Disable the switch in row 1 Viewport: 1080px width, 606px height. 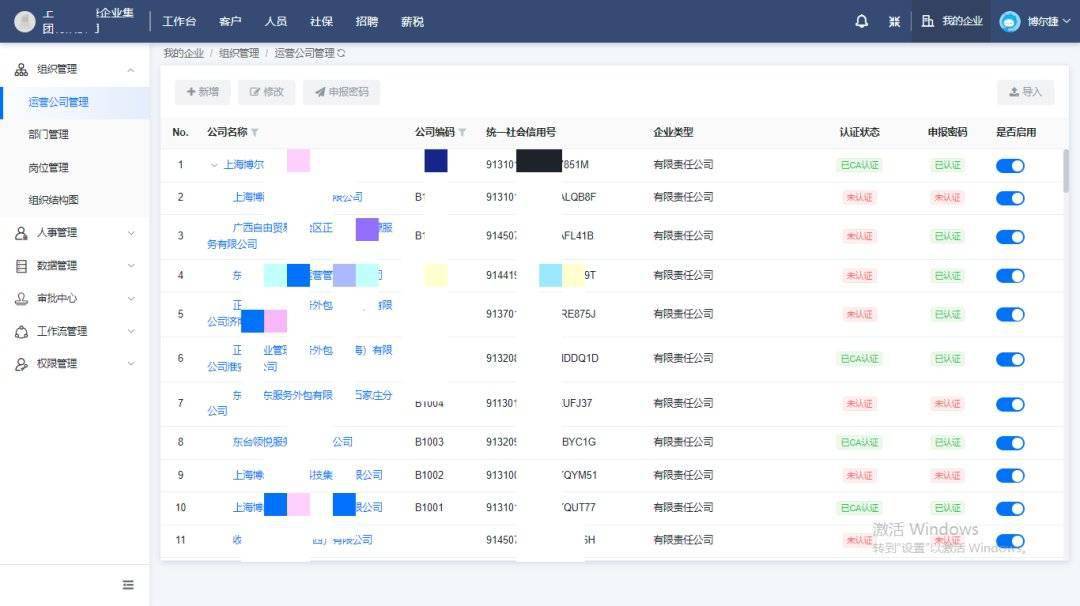click(x=1010, y=165)
